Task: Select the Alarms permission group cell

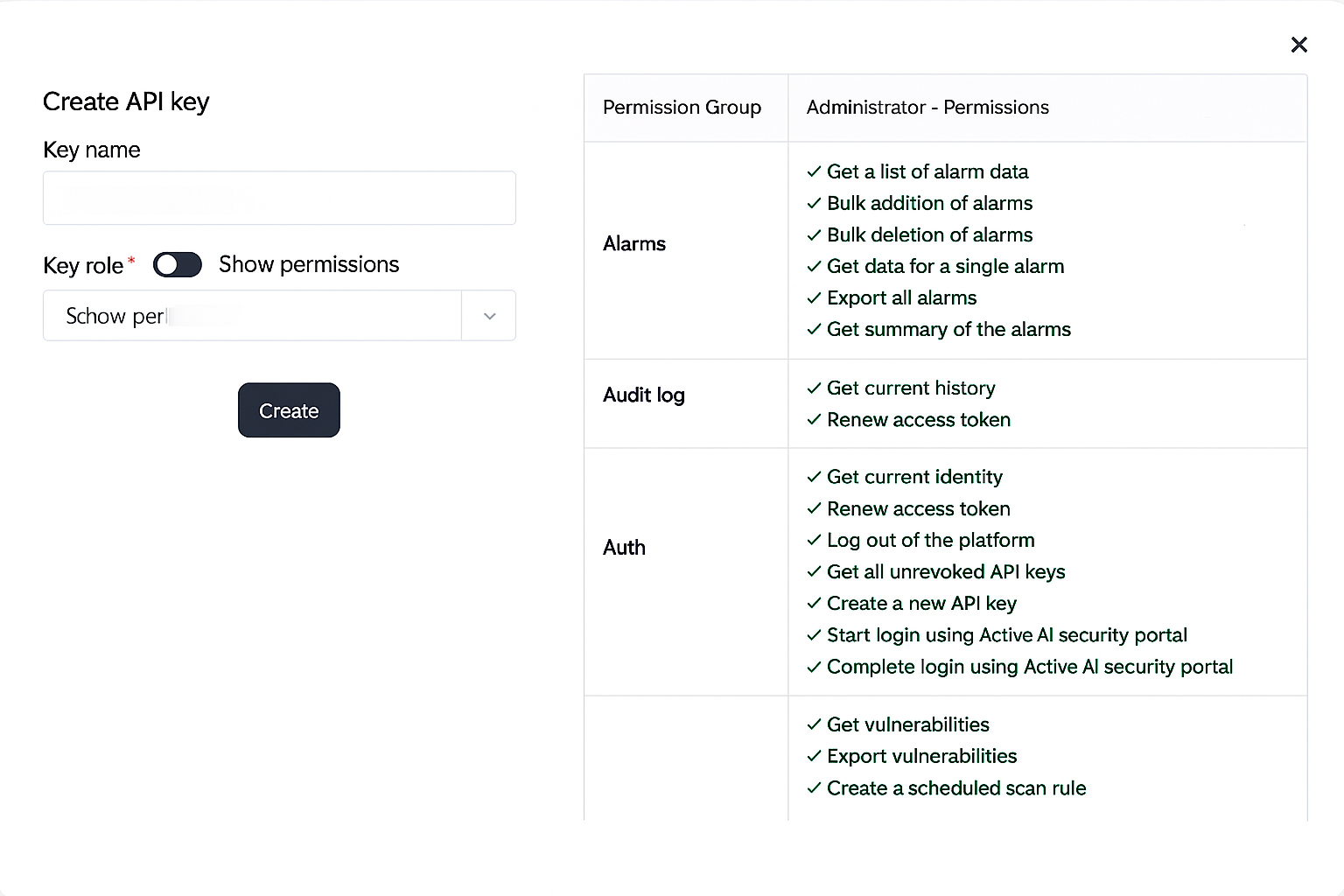Action: 634,244
